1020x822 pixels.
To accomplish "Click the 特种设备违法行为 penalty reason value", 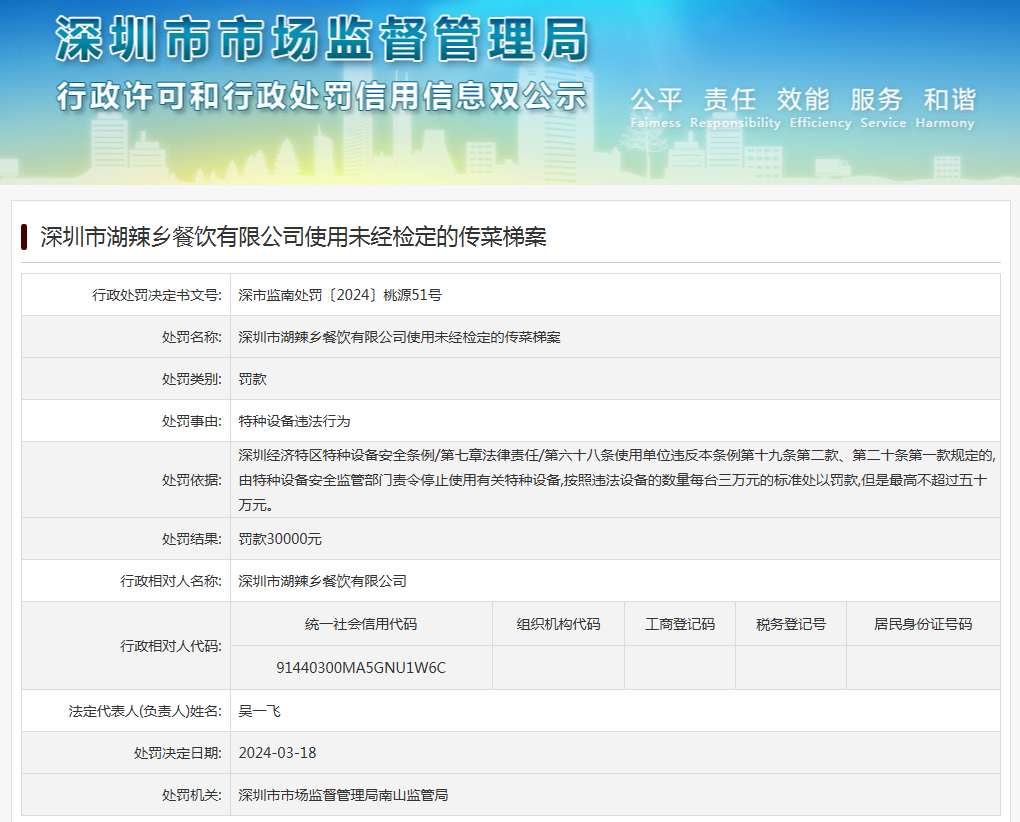I will point(294,421).
